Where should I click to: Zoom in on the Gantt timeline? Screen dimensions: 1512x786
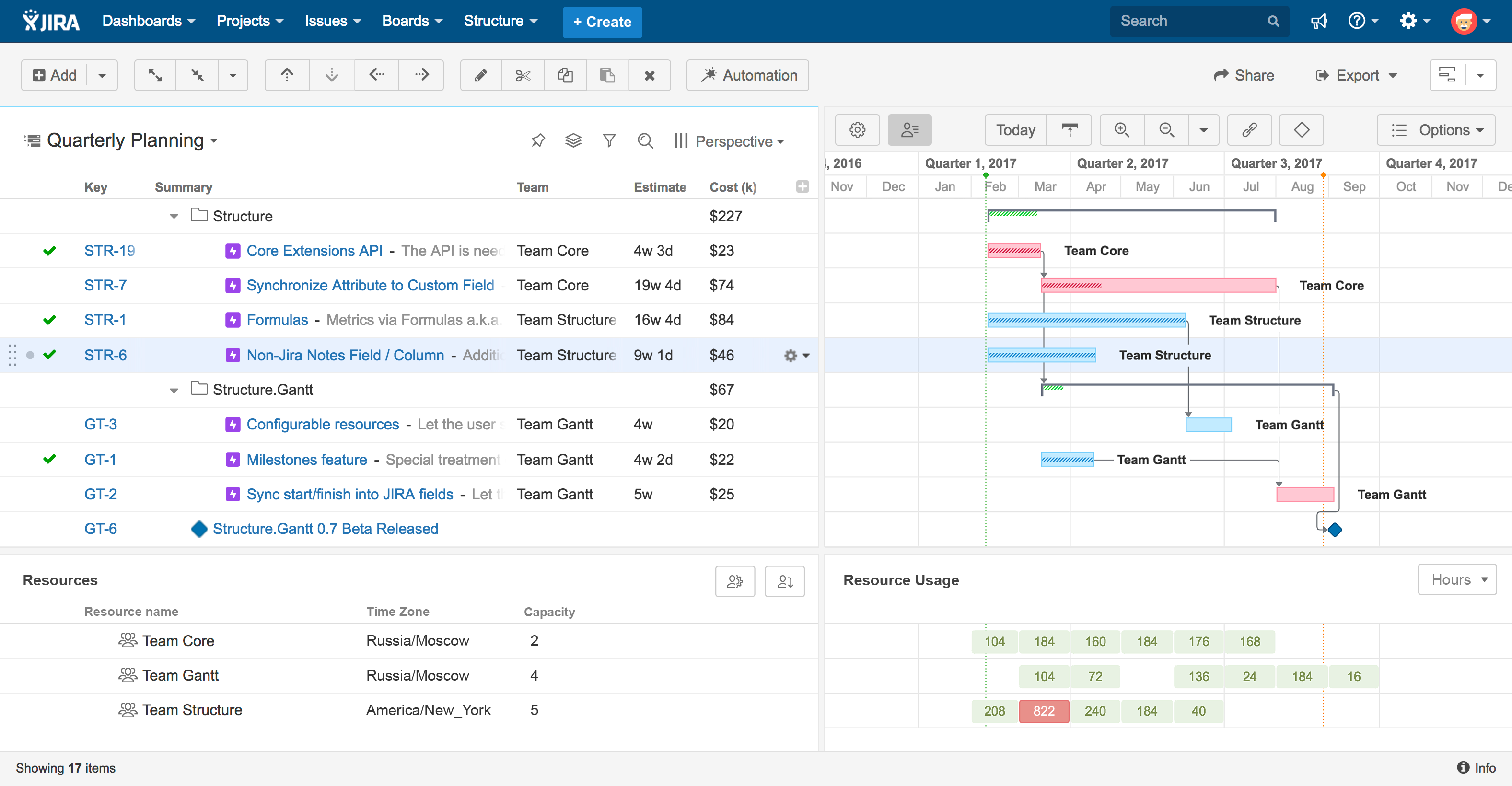(x=1122, y=130)
